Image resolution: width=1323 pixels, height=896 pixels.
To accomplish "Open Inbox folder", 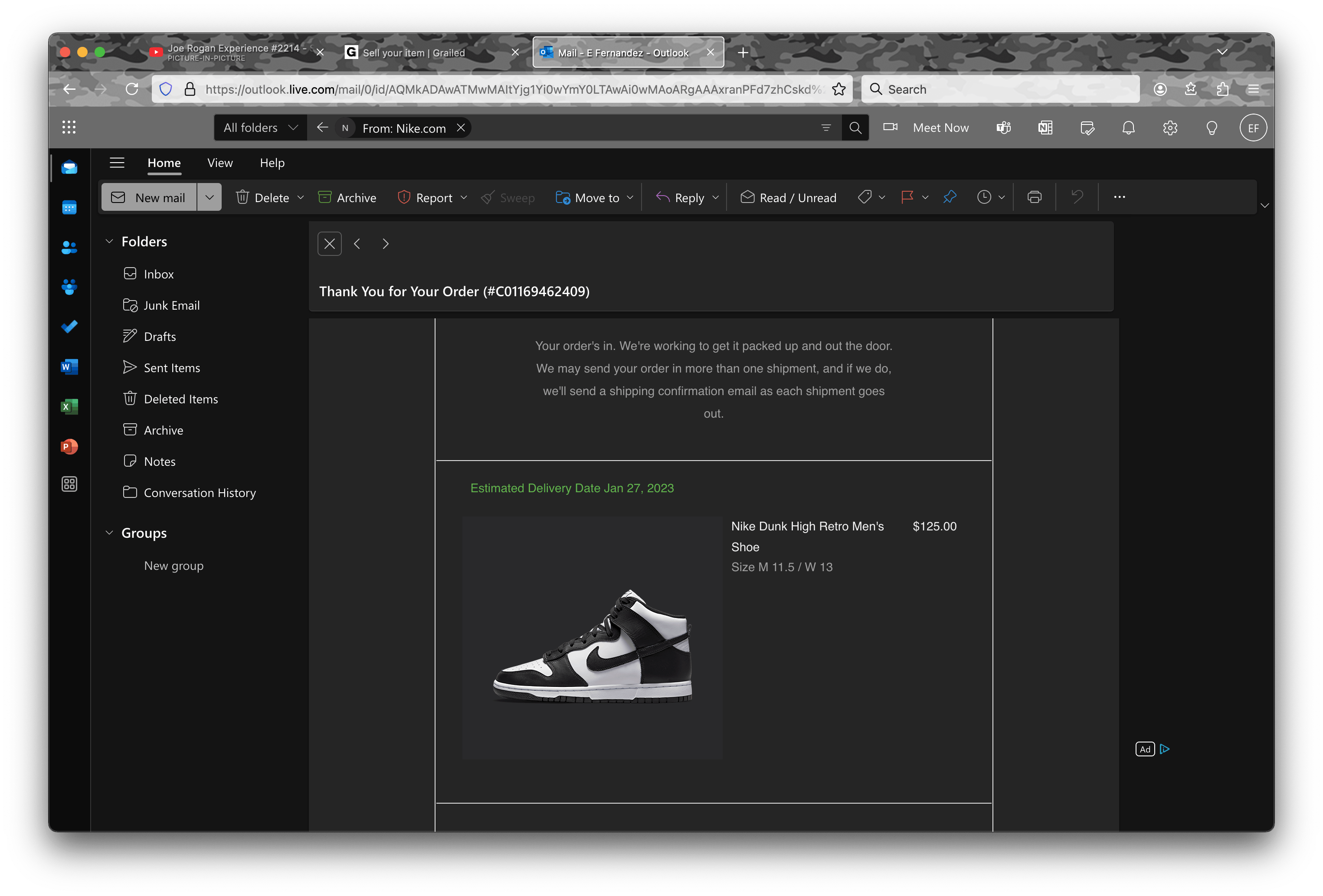I will pos(159,274).
